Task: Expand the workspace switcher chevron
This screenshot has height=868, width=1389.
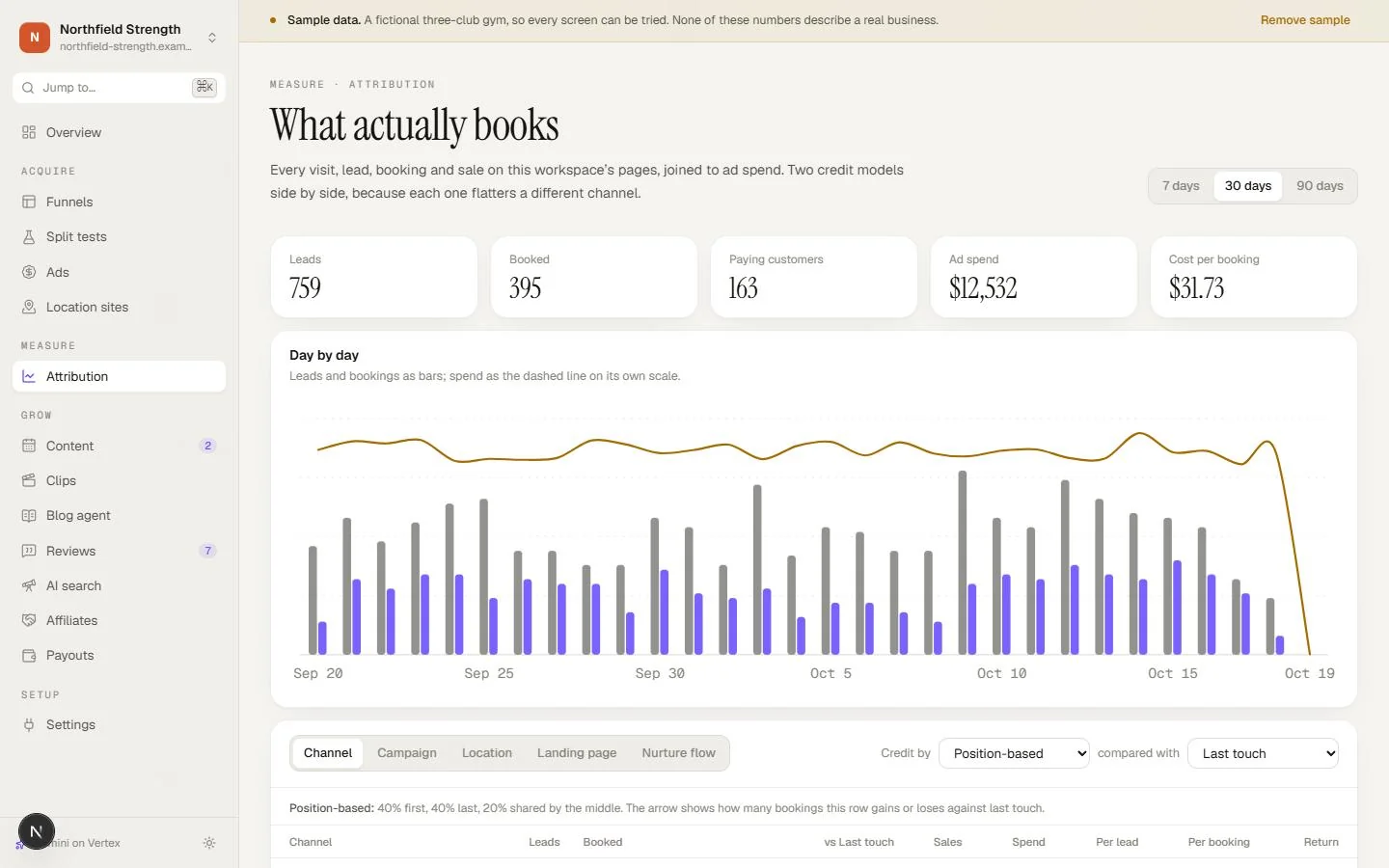Action: 212,38
